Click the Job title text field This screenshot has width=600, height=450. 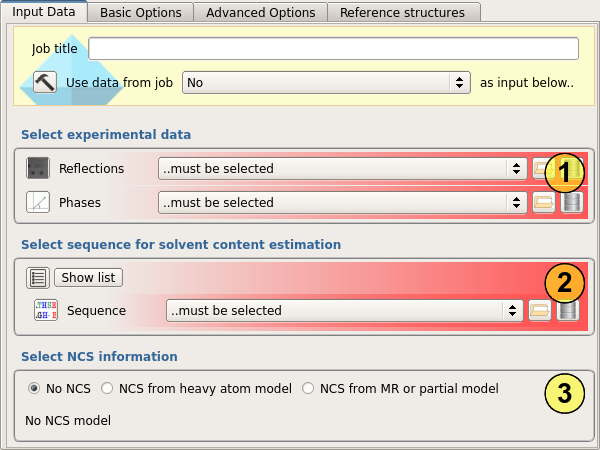tap(333, 48)
